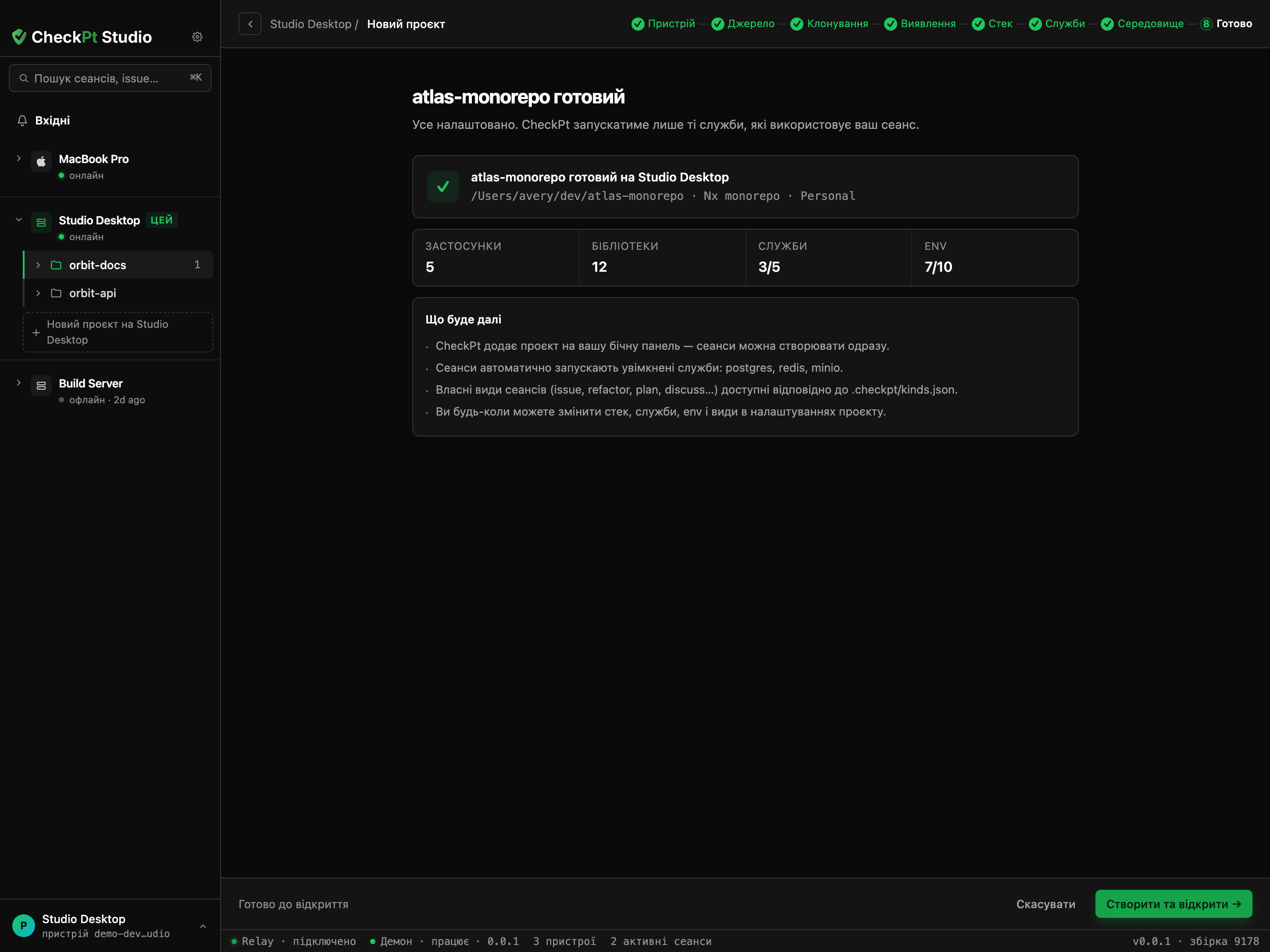1270x952 pixels.
Task: Expand the Build Server device
Action: coord(18,383)
